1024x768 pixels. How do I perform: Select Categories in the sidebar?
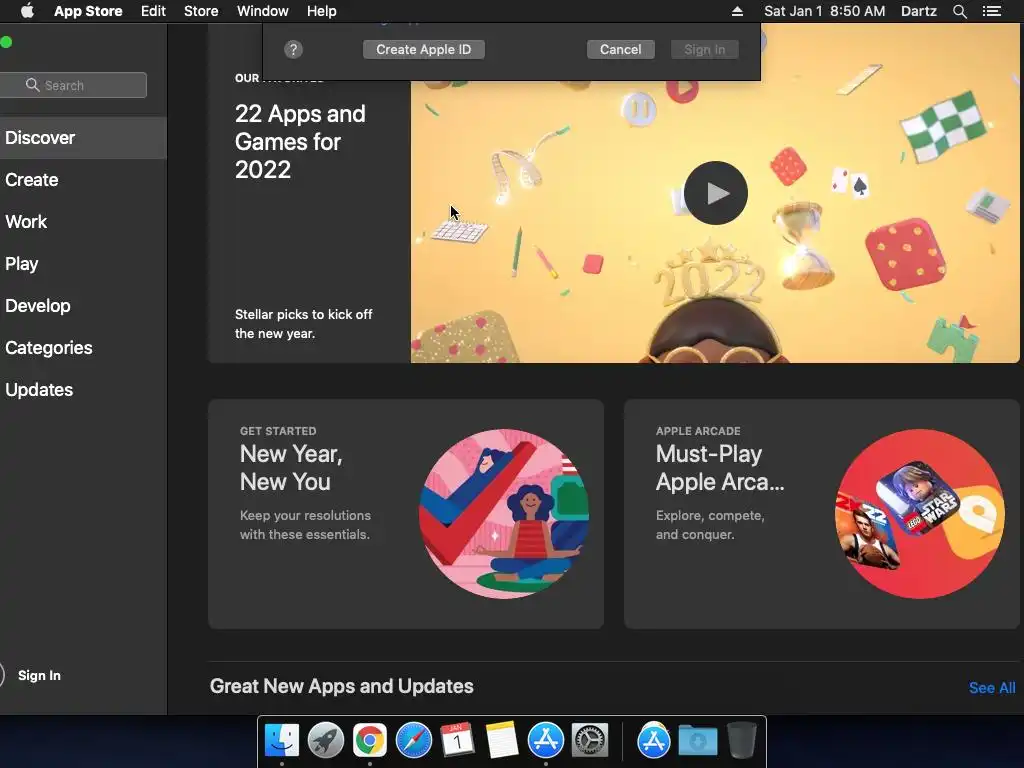pos(83,347)
